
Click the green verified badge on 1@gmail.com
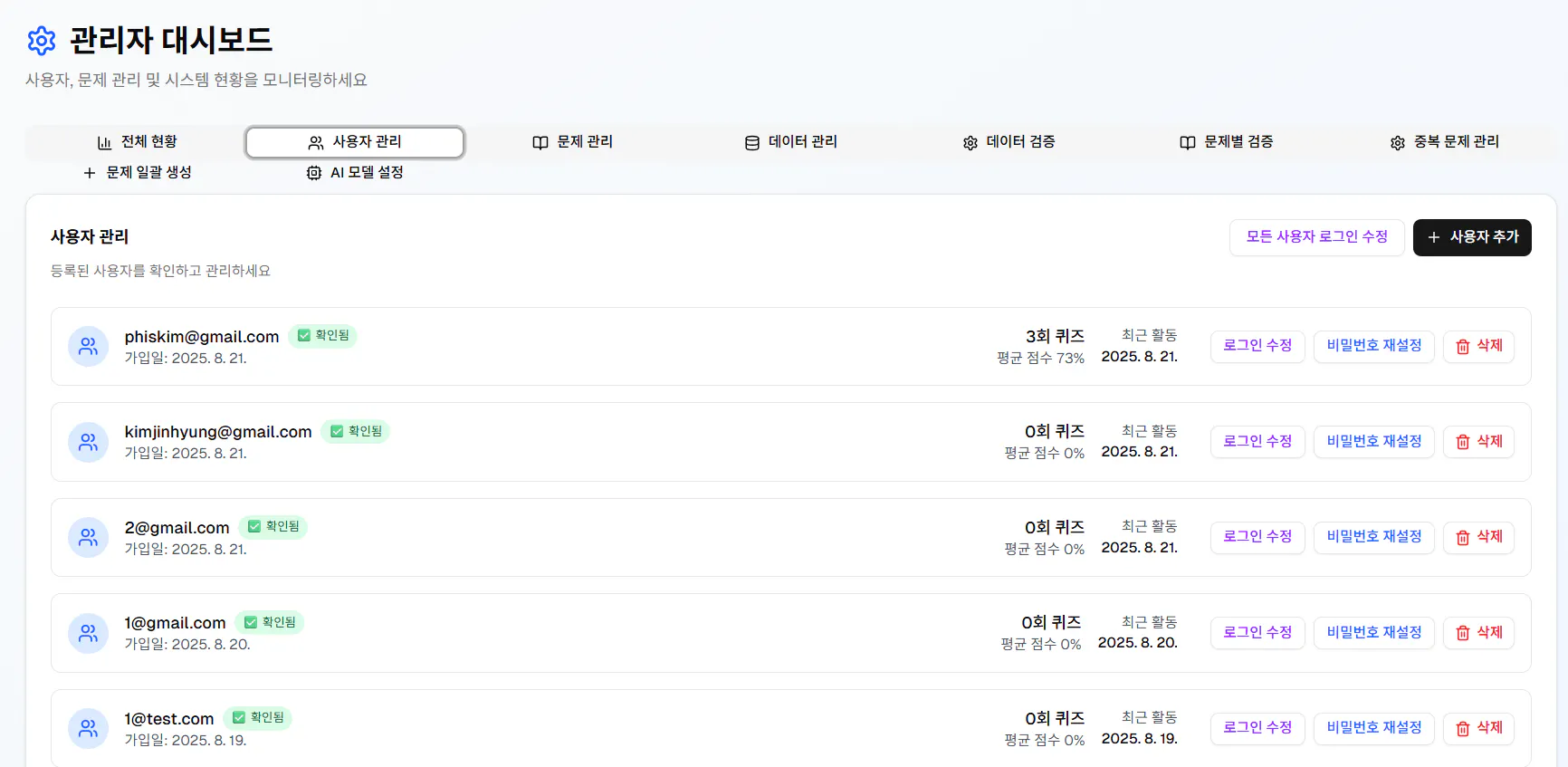click(270, 622)
